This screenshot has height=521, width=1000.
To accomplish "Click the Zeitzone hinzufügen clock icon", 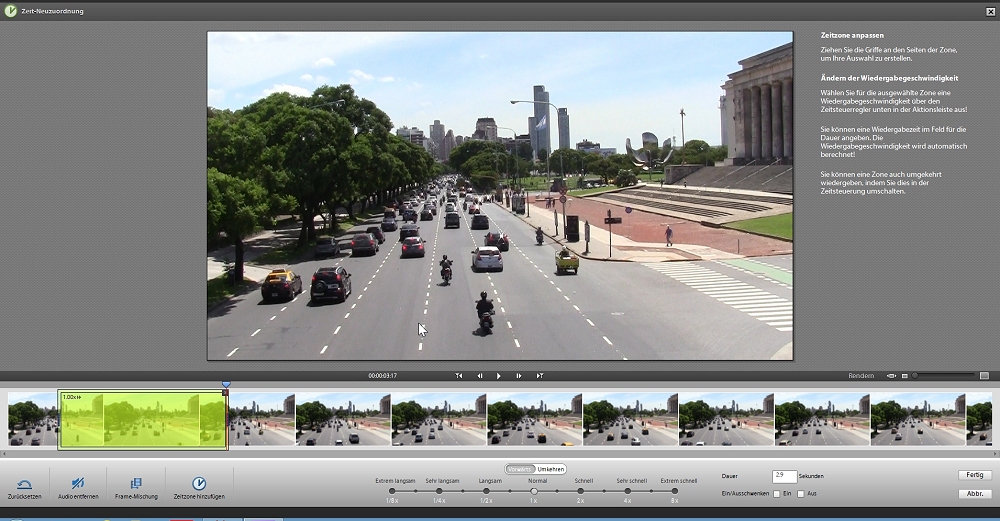I will (x=199, y=483).
